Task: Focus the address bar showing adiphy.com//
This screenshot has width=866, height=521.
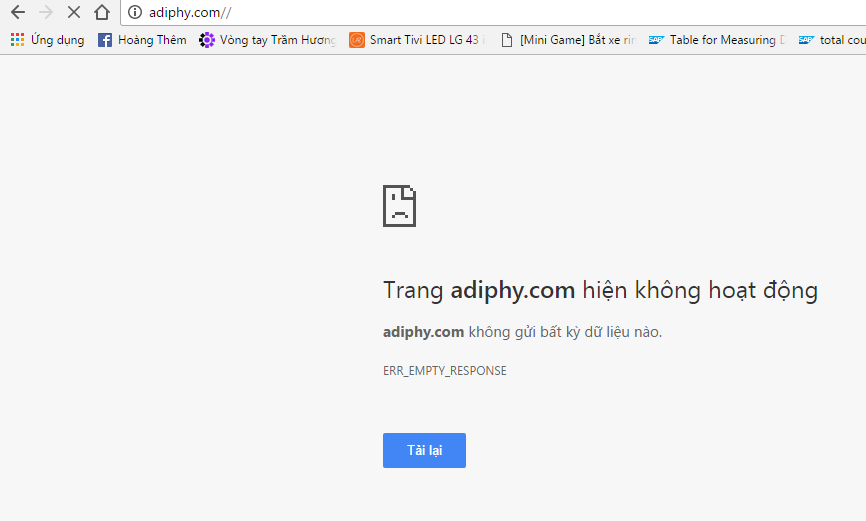Action: pyautogui.click(x=493, y=12)
